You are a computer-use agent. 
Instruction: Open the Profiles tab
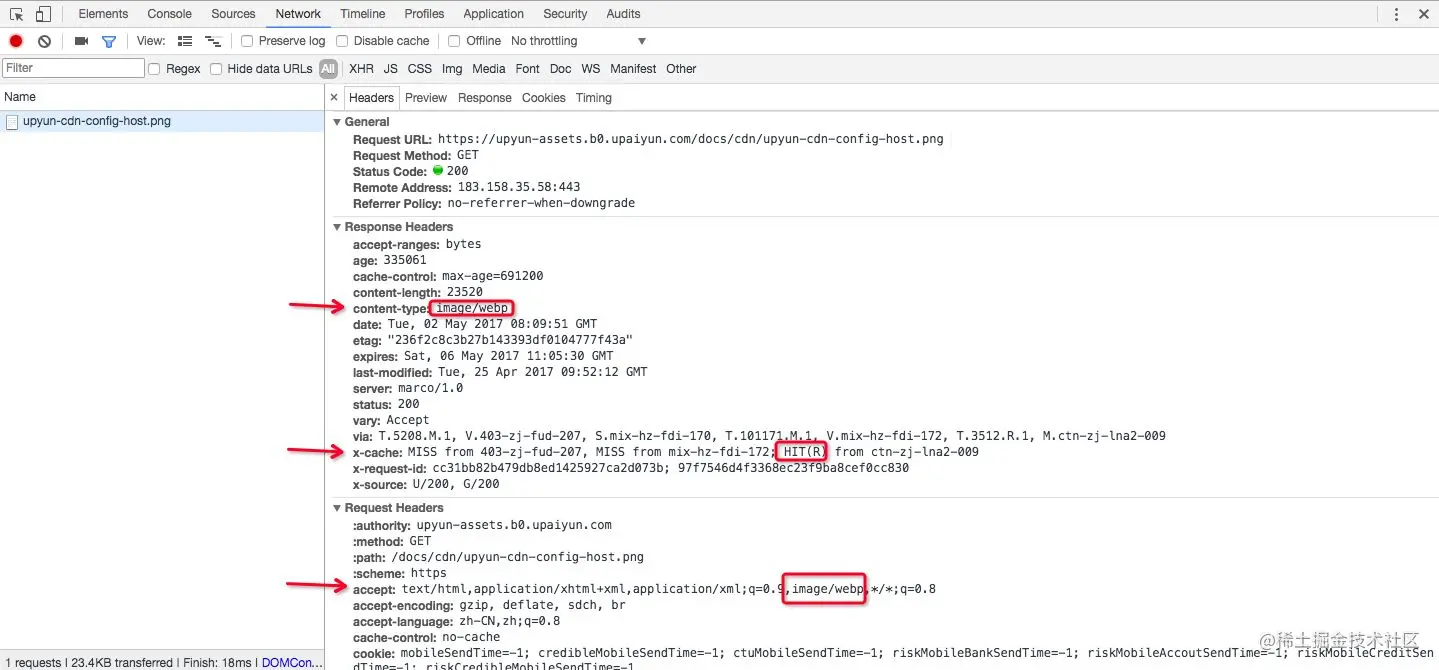point(424,14)
